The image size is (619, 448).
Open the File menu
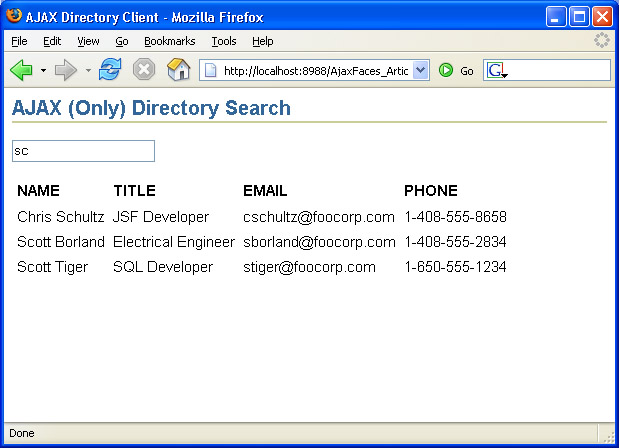coord(19,41)
